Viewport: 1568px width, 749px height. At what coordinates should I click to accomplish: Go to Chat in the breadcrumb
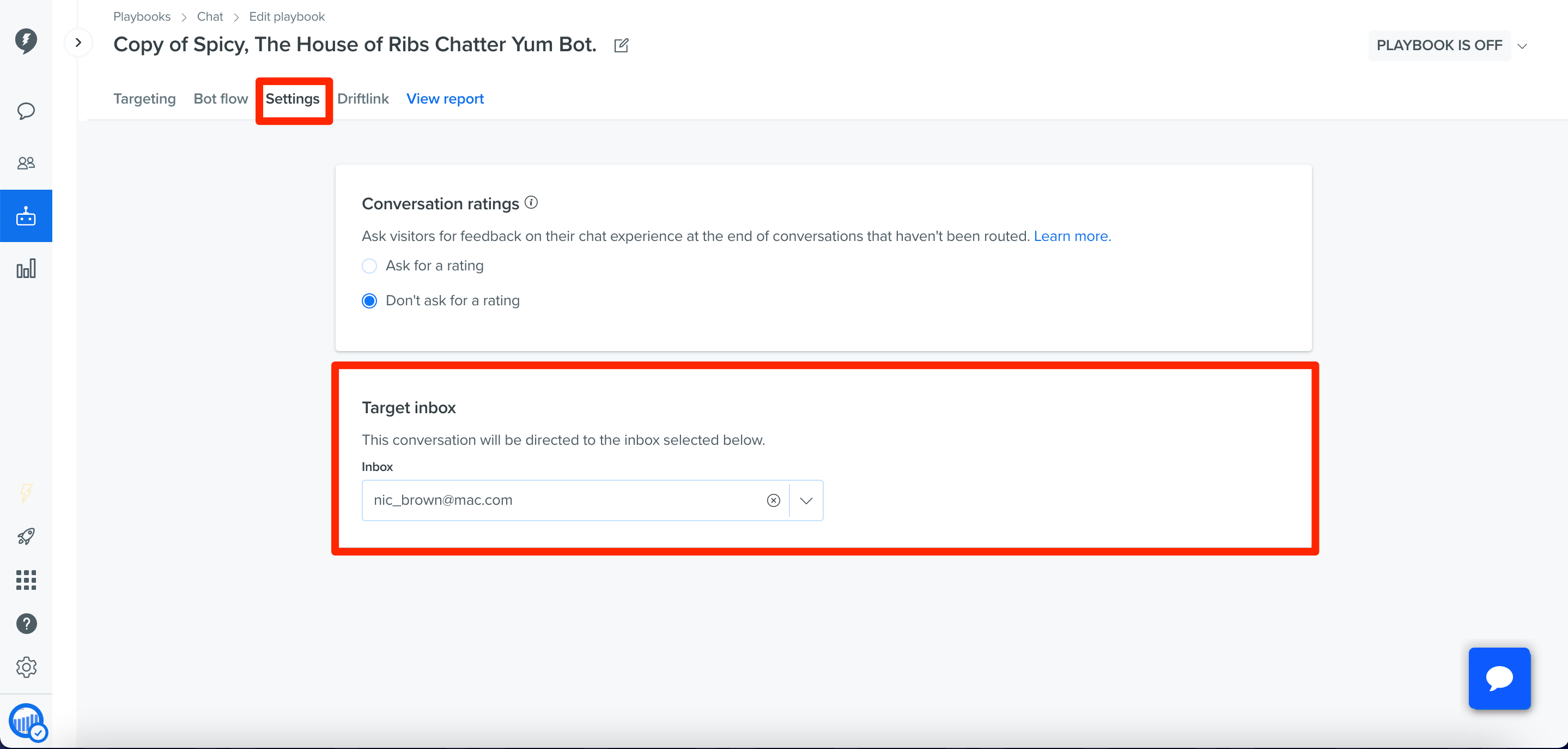point(210,16)
